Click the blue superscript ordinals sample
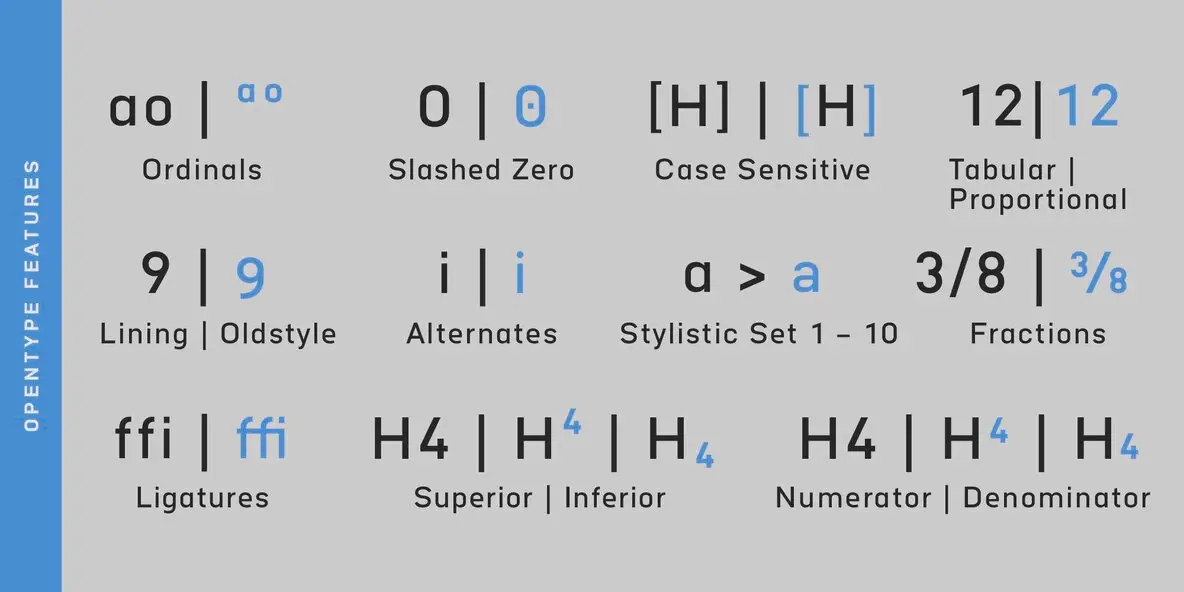Screen dimensions: 1184x592 [x=260, y=93]
